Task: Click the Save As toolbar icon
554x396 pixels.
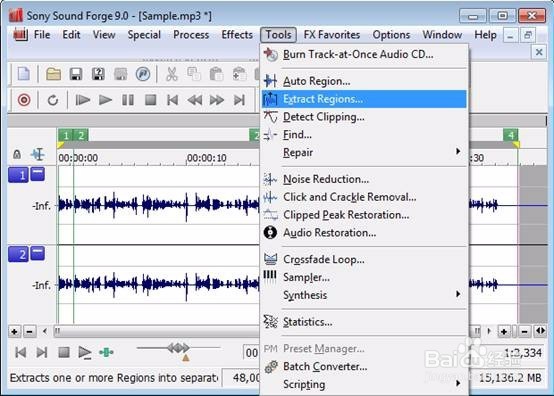Action: [x=98, y=74]
